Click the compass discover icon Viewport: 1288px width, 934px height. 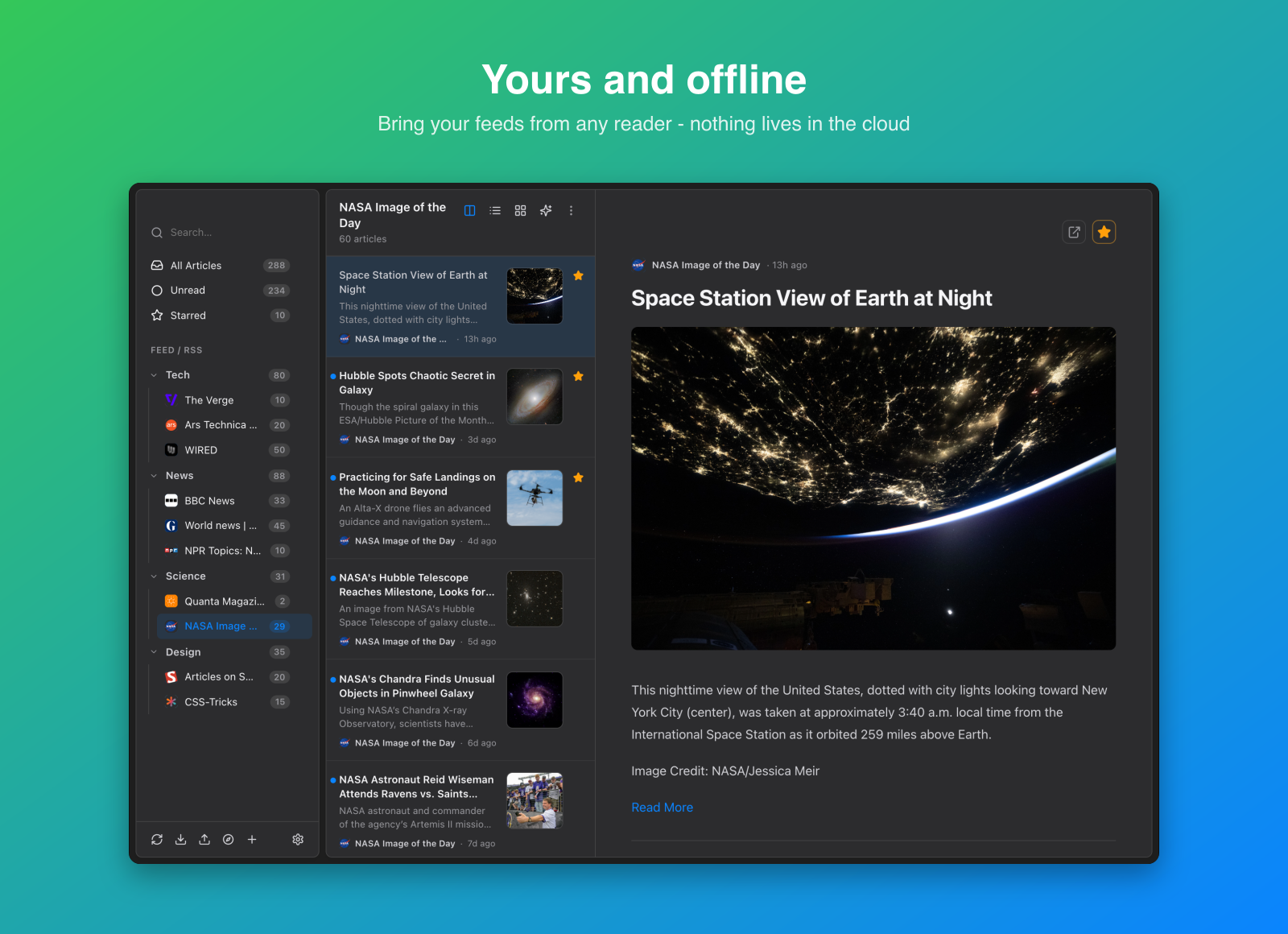(229, 840)
